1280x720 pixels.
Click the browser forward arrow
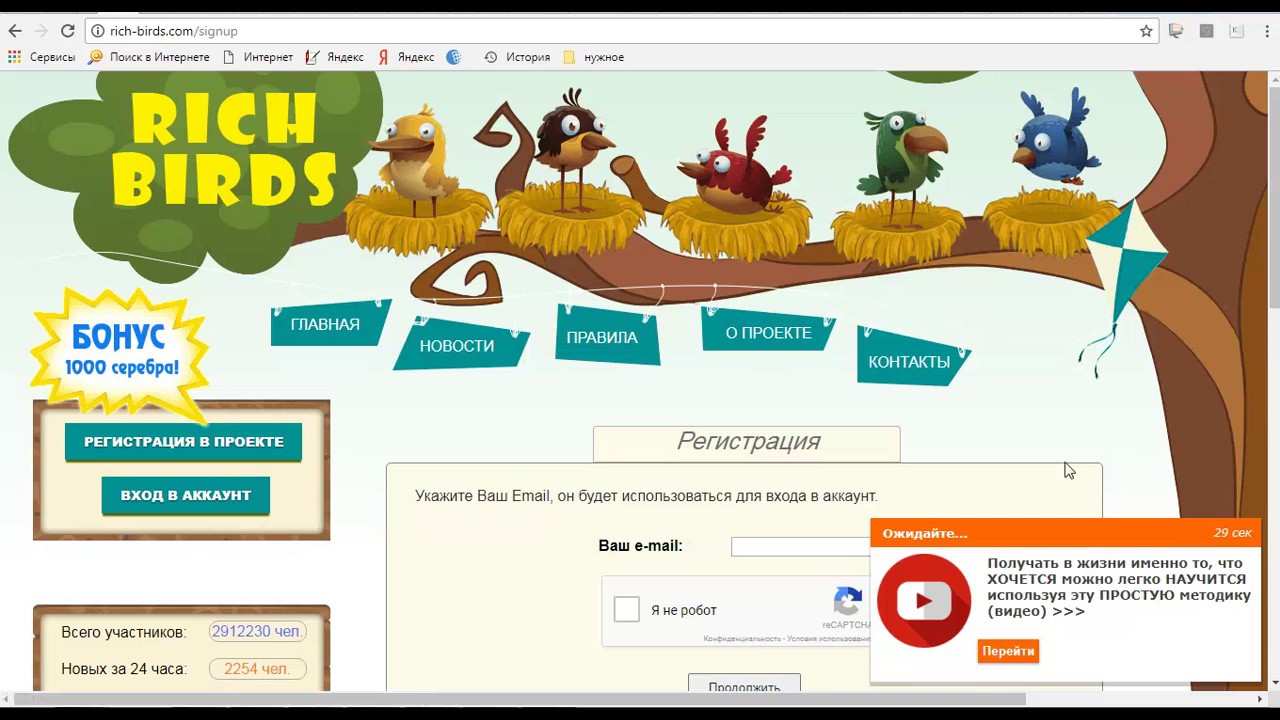(x=41, y=31)
